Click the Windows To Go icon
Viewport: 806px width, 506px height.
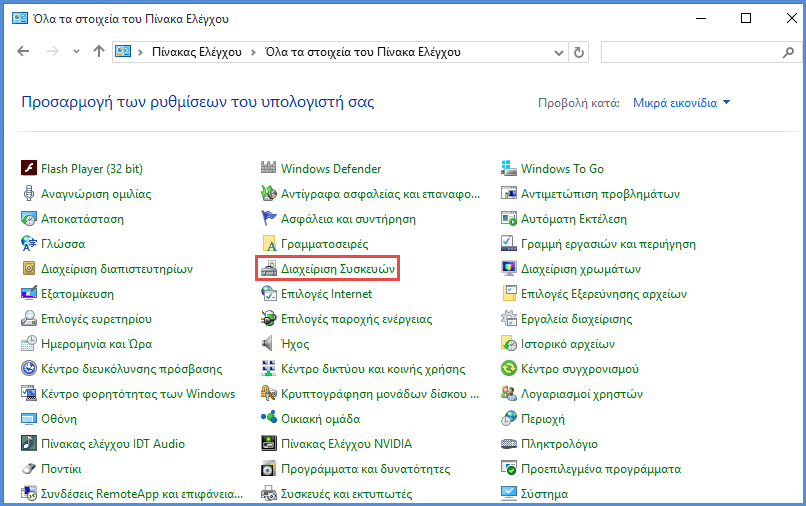(508, 168)
